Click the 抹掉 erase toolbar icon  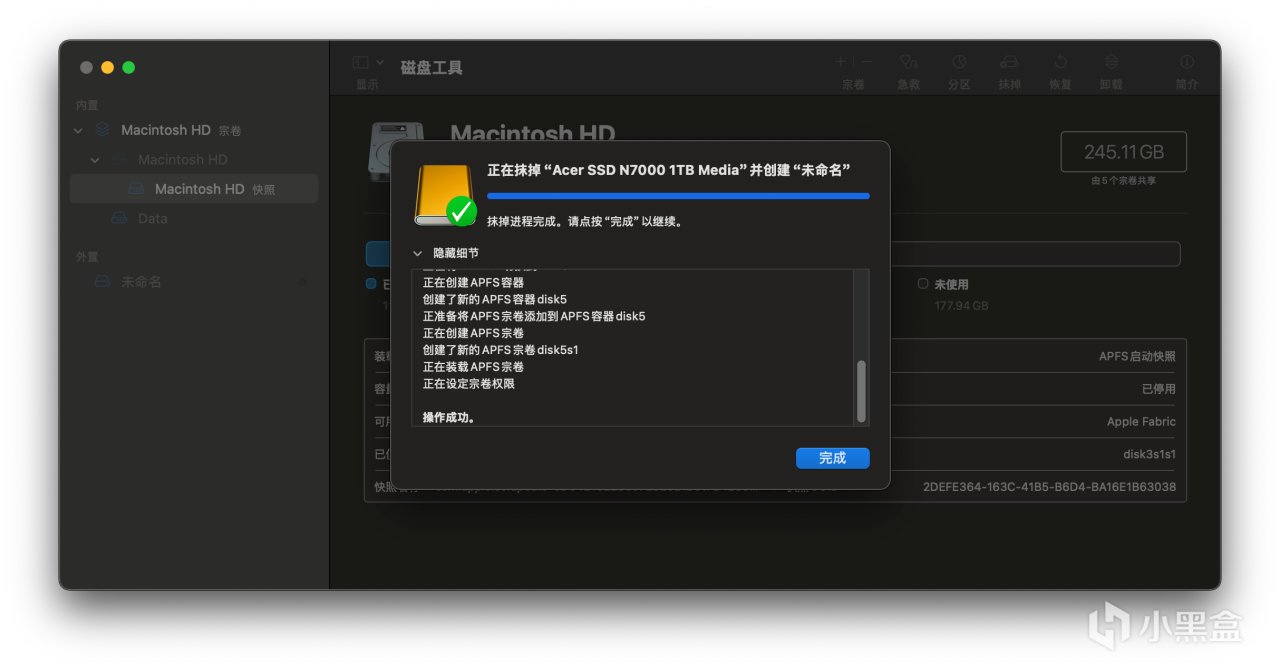coord(1009,62)
